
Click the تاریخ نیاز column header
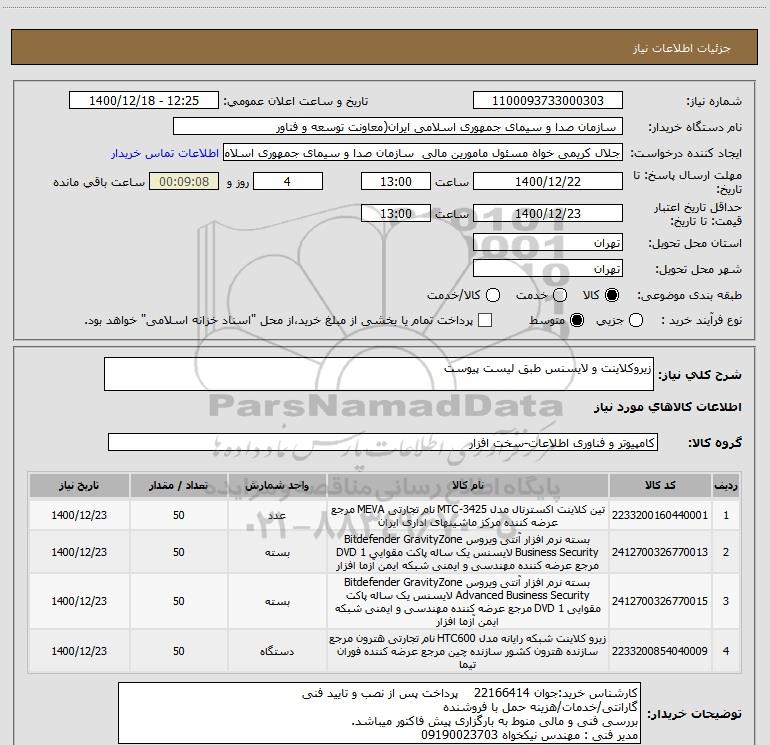tap(79, 485)
